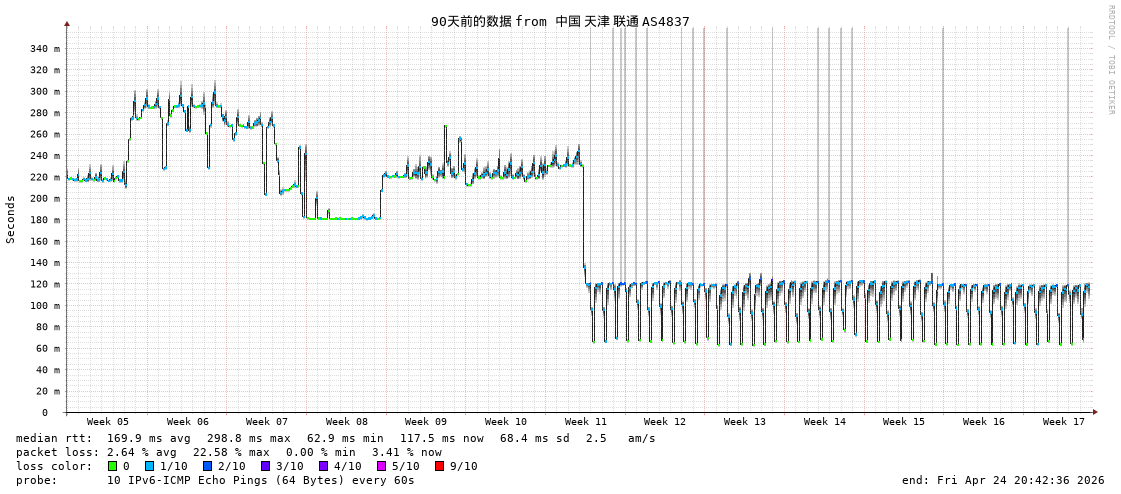1121x494 pixels.
Task: Click the violet 4/10 loss swatch
Action: (x=323, y=466)
